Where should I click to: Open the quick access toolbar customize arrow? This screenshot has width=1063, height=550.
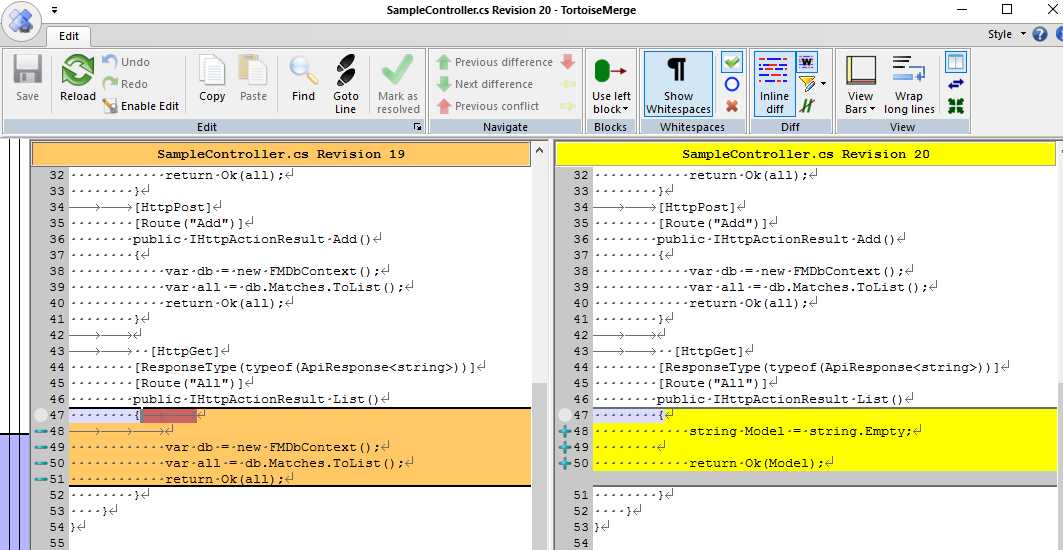pyautogui.click(x=54, y=10)
